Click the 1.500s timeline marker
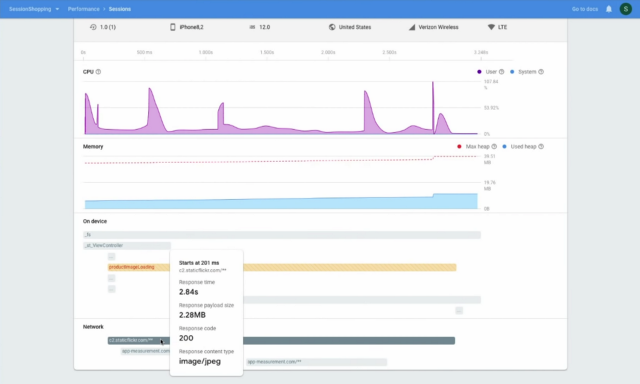Image resolution: width=640 pixels, height=384 pixels. pos(267,52)
